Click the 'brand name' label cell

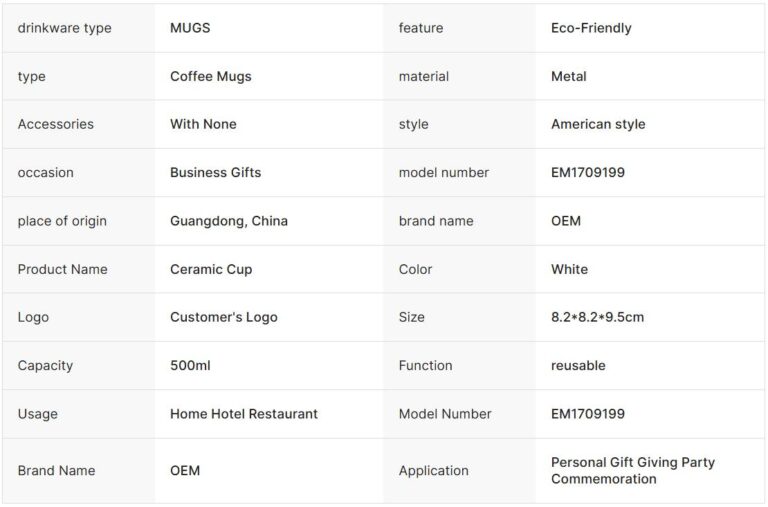tap(436, 221)
